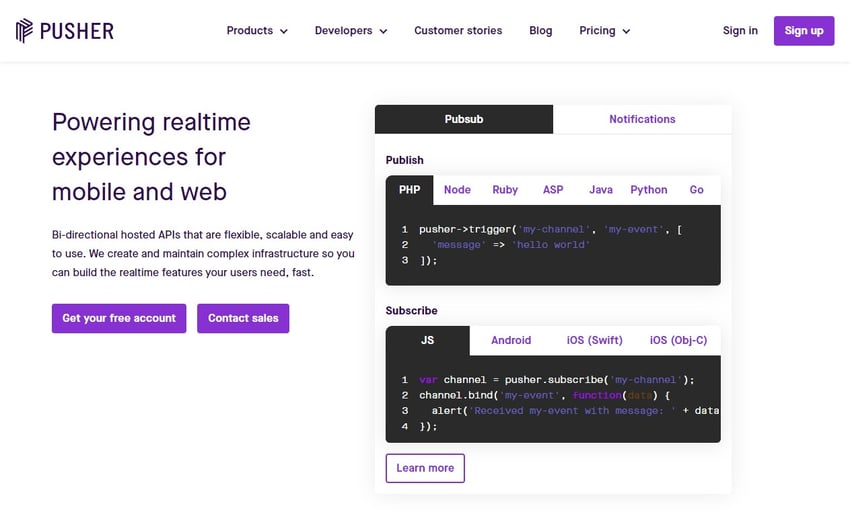Expand the Pricing chevron
Screen dimensions: 850x512
626,31
